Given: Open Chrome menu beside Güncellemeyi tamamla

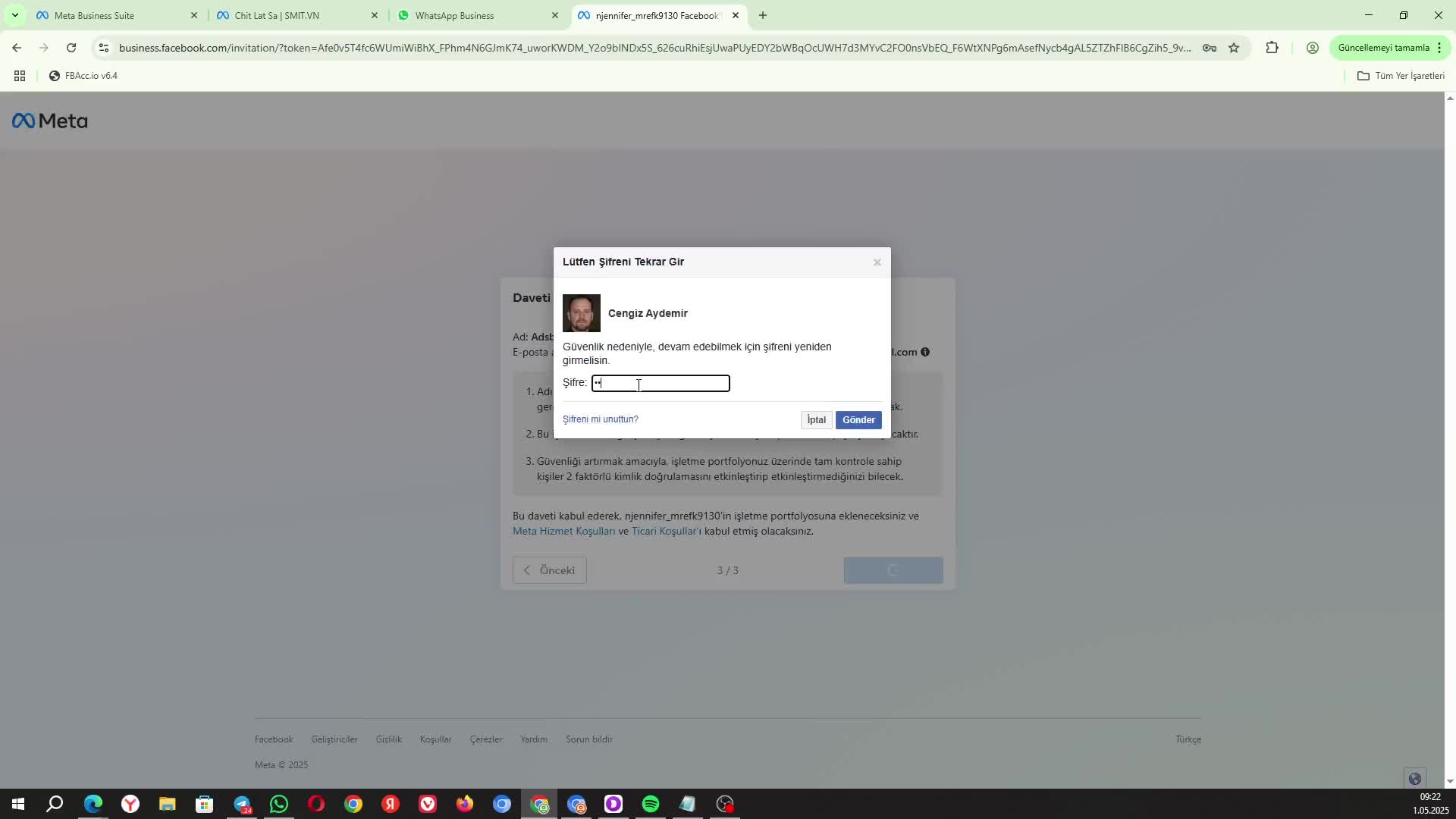Looking at the screenshot, I should [1439, 48].
